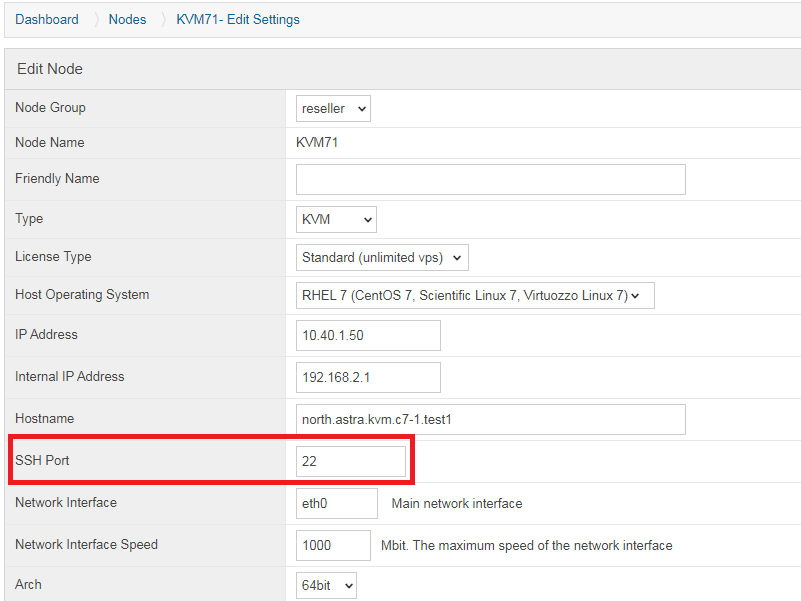Open the Arch dropdown showing 64bit

[325, 584]
